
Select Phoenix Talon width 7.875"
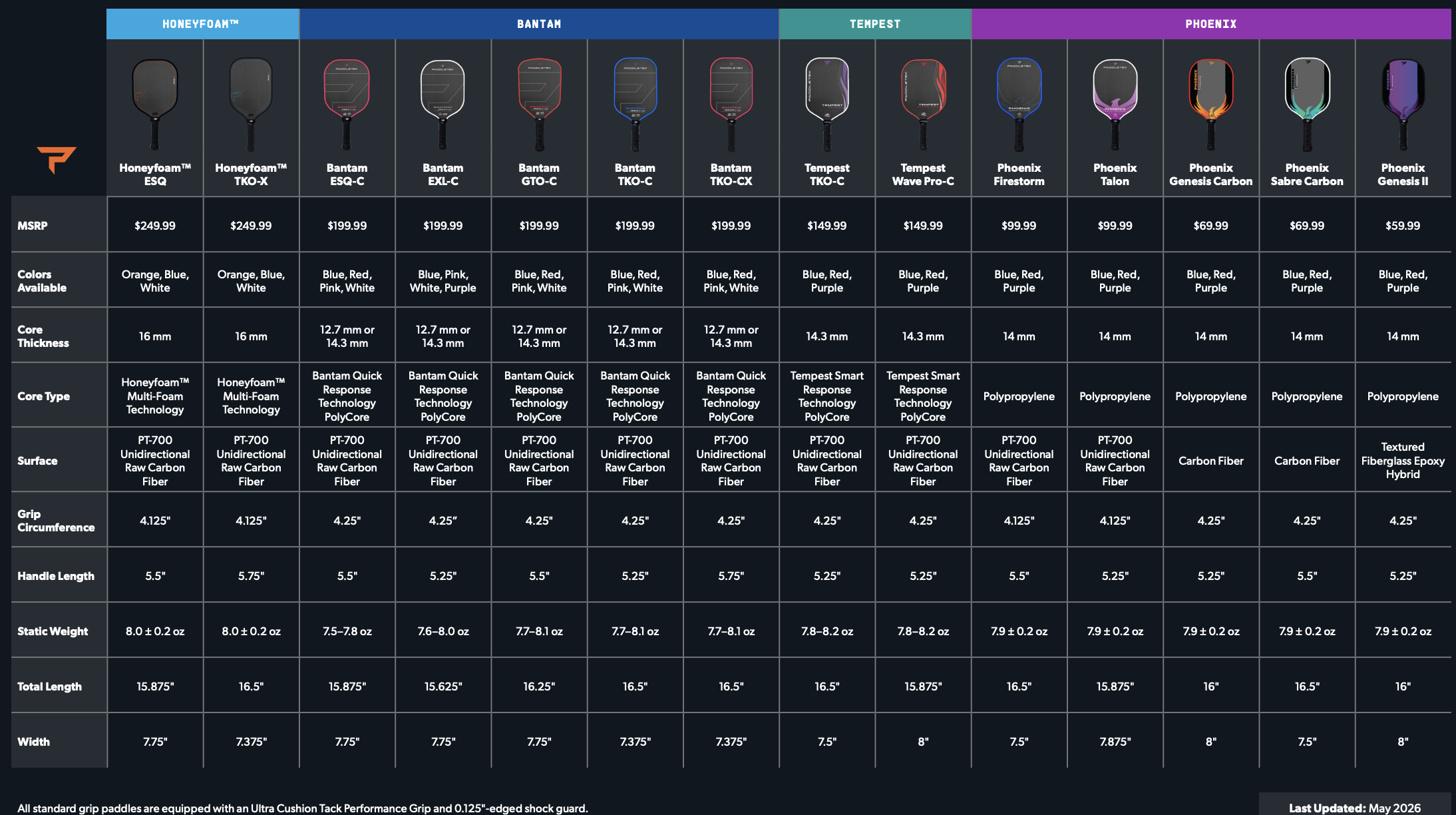click(x=1115, y=742)
